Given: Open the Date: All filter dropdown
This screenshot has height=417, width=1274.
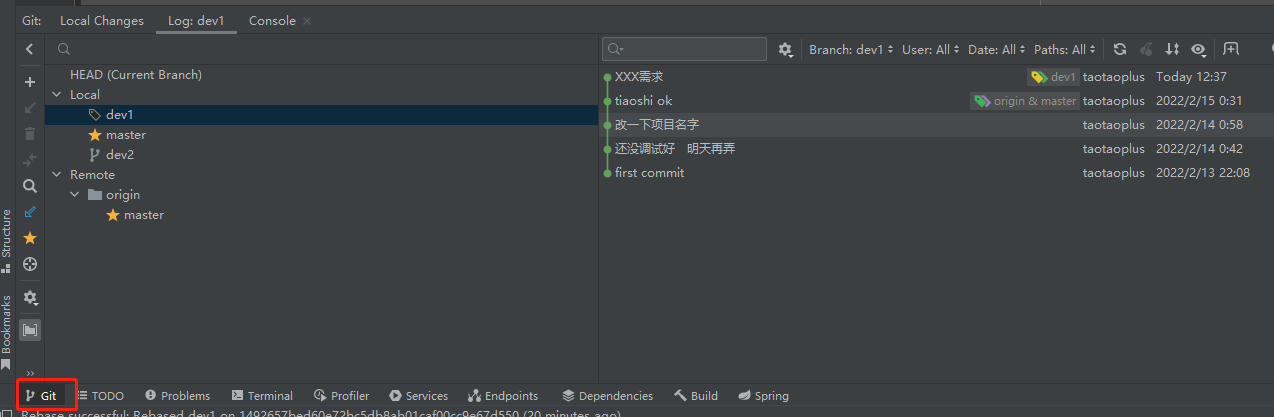Looking at the screenshot, I should click(997, 49).
